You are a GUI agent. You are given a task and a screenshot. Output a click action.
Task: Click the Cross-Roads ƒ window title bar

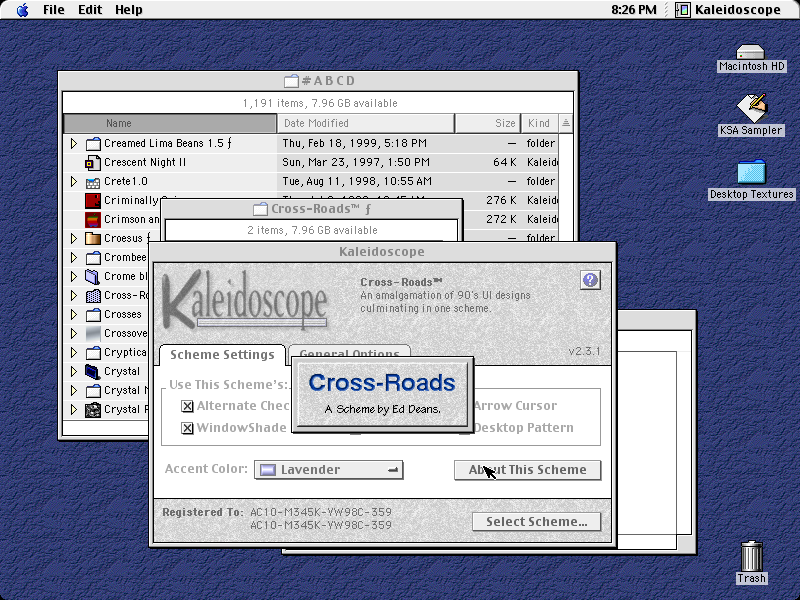pyautogui.click(x=312, y=209)
